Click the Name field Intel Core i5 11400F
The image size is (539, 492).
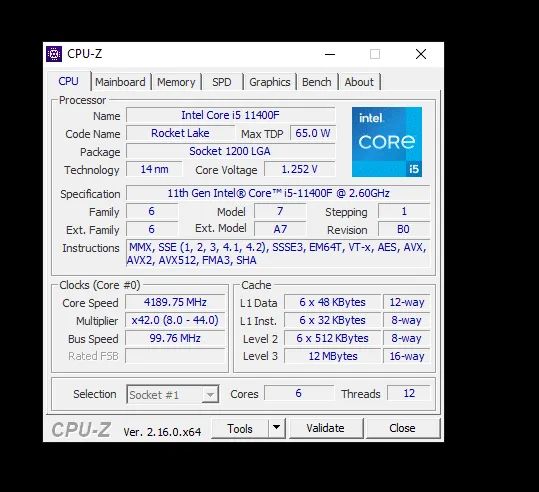pos(230,115)
